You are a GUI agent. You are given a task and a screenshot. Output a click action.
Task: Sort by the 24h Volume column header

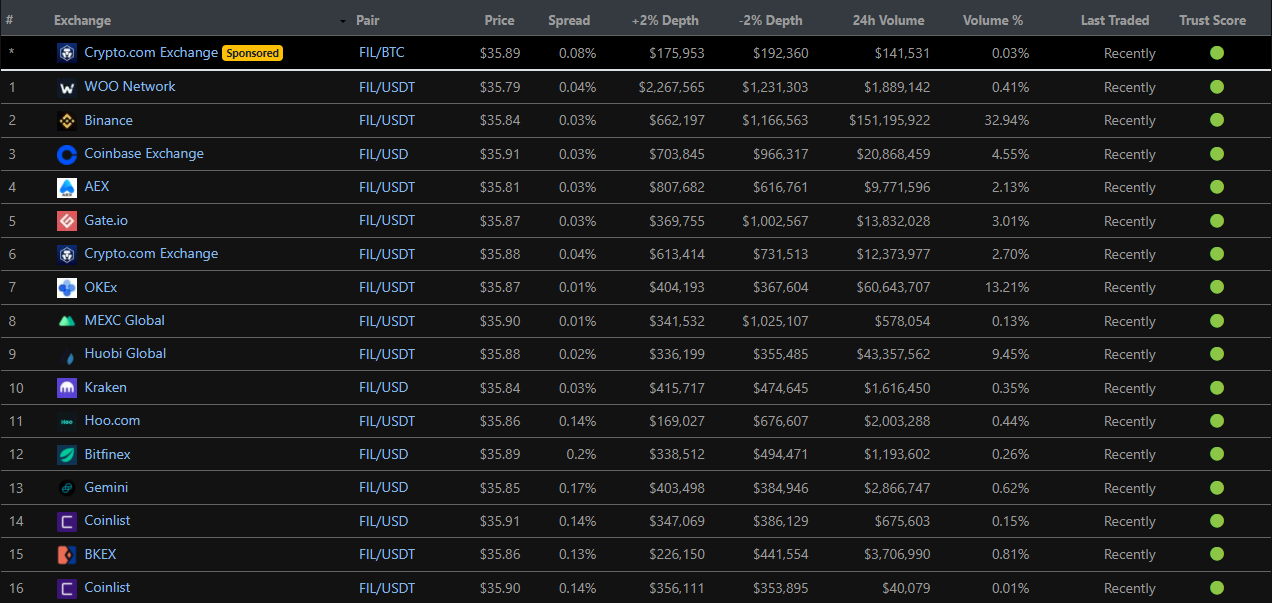tap(888, 20)
